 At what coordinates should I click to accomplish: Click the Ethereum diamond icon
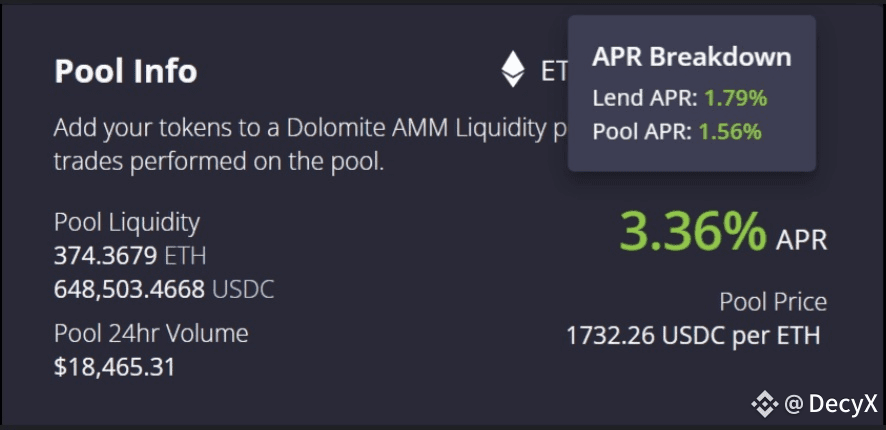(x=513, y=69)
